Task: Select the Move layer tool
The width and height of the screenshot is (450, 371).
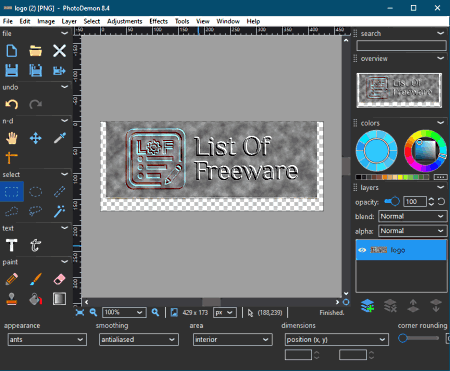Action: point(36,138)
